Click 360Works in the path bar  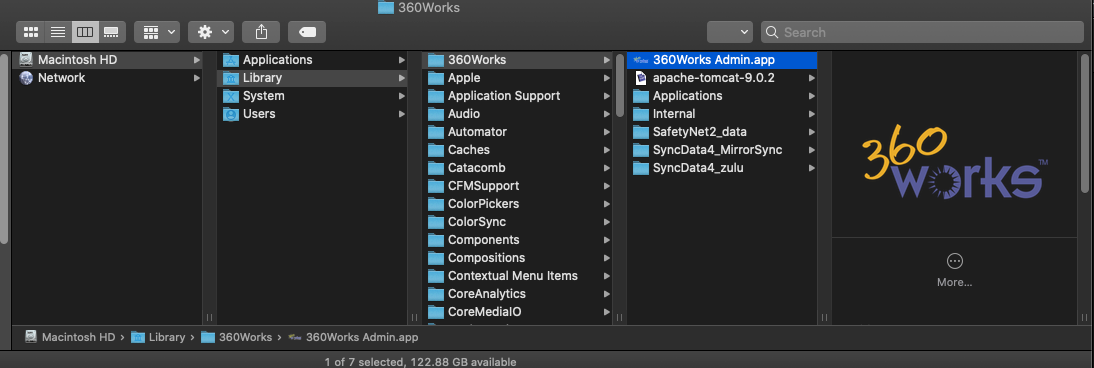(x=237, y=337)
